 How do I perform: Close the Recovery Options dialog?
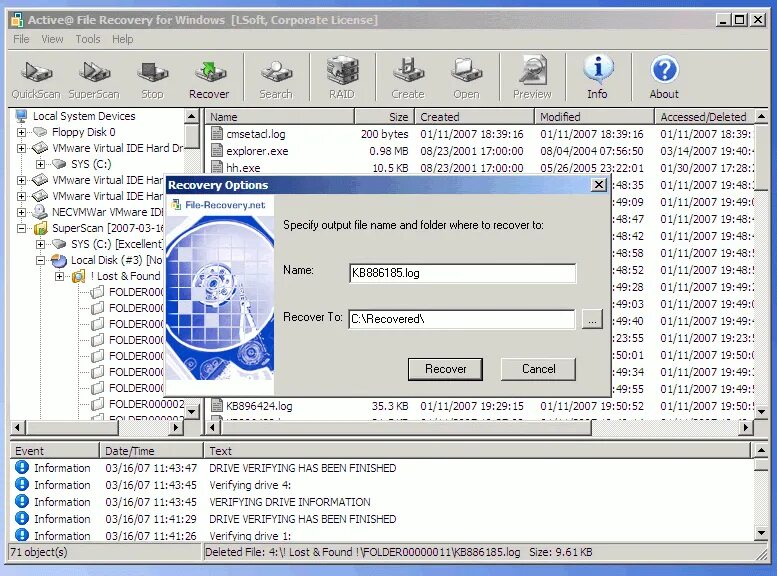(x=599, y=185)
